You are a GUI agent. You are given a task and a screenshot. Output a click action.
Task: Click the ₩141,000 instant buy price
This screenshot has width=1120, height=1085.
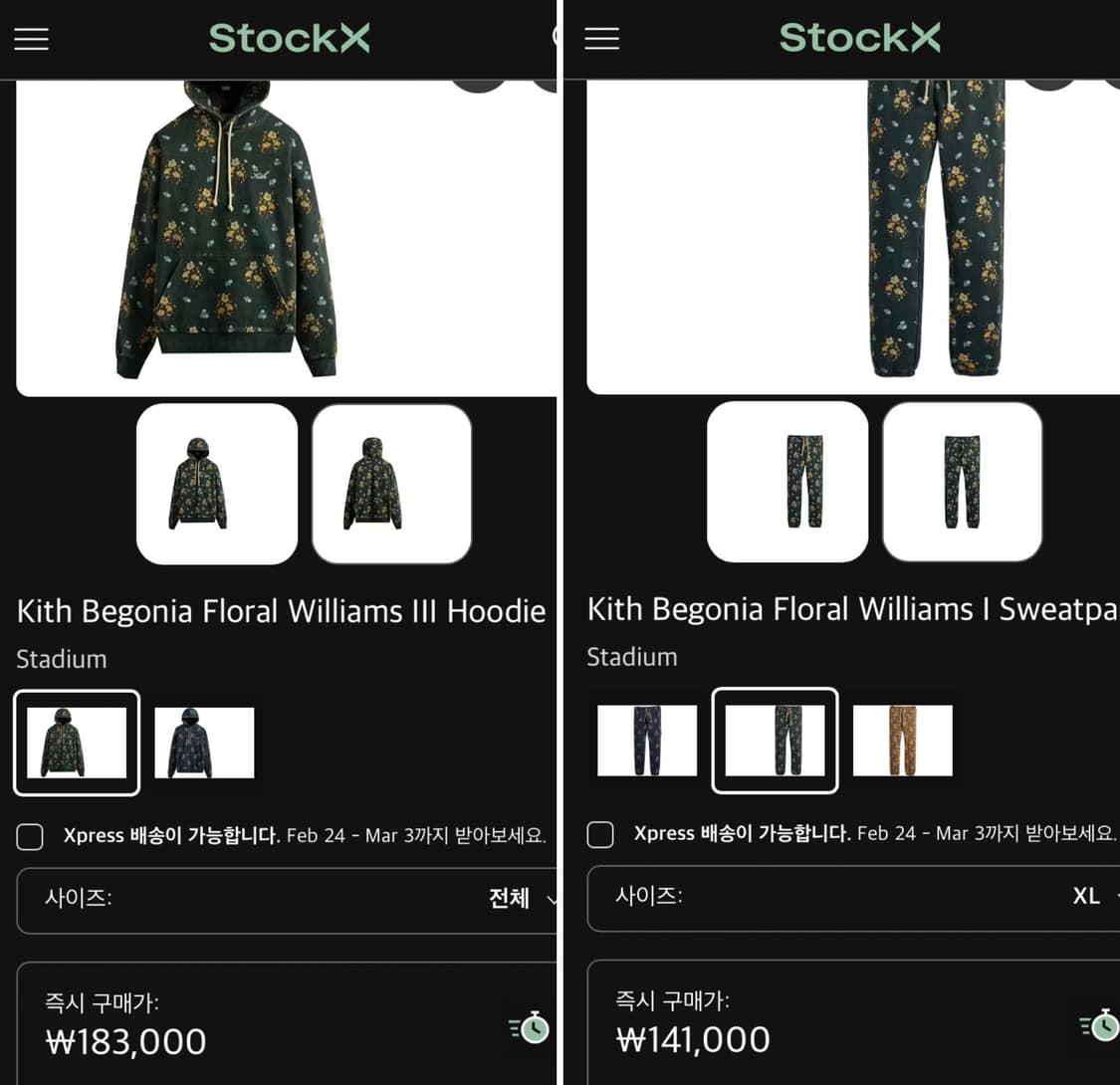click(x=693, y=1039)
